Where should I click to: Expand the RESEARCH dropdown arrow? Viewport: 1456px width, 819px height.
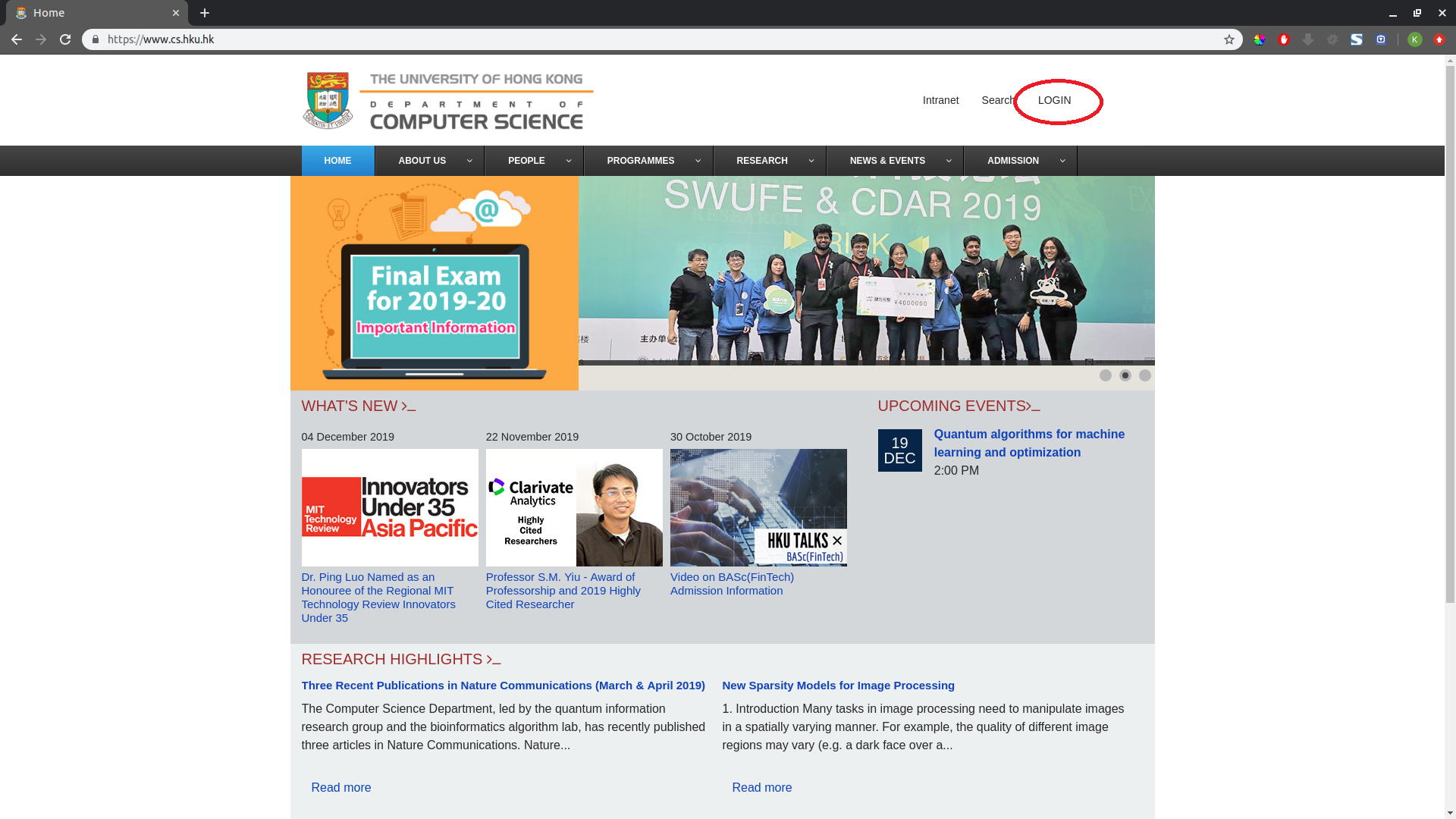pyautogui.click(x=811, y=161)
